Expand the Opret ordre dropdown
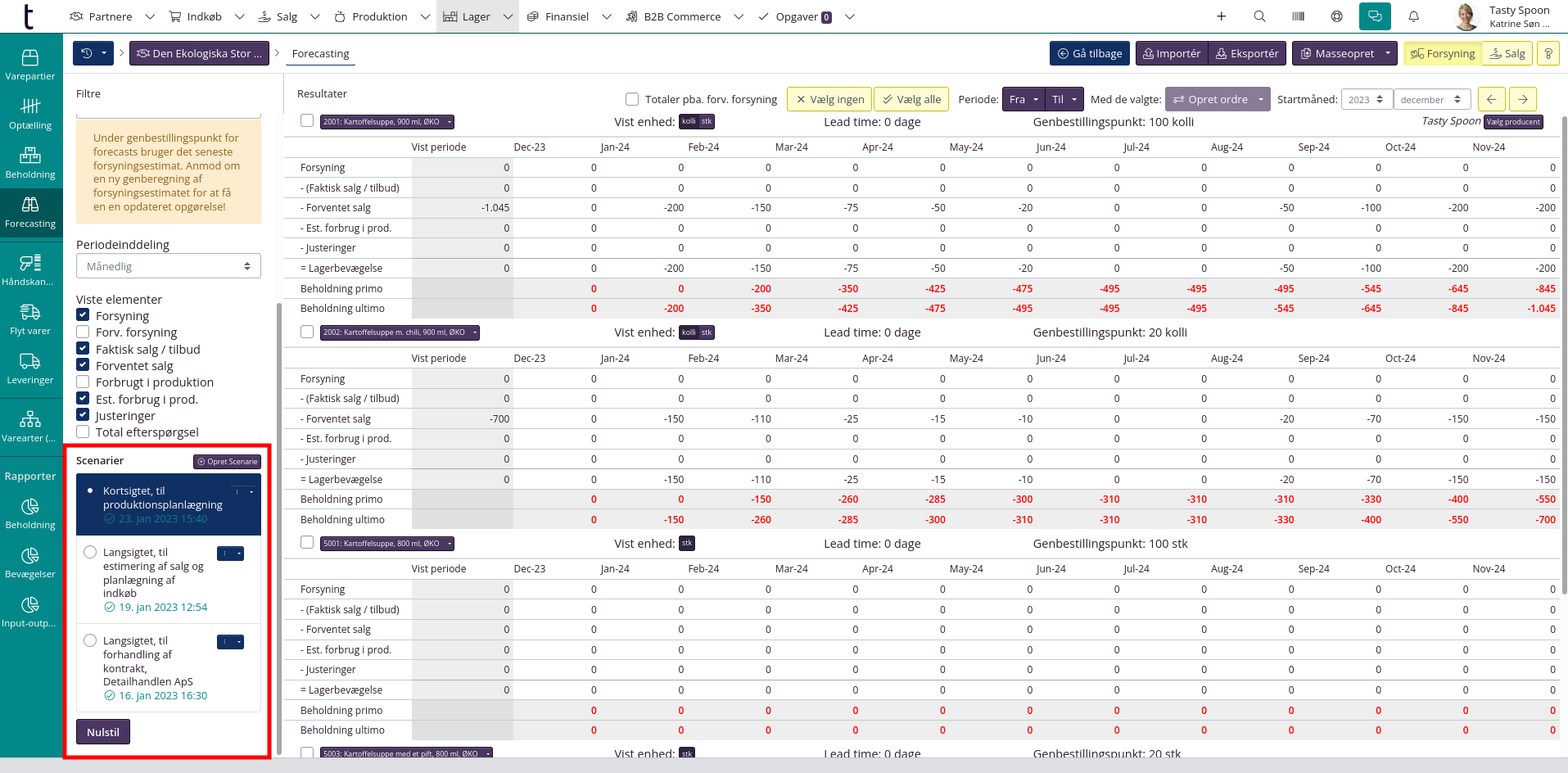 pos(1261,99)
